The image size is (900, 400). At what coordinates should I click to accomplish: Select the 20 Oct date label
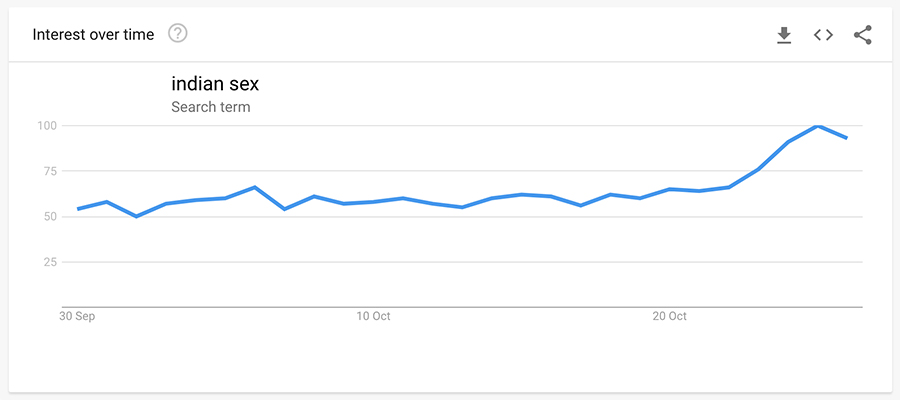(670, 317)
